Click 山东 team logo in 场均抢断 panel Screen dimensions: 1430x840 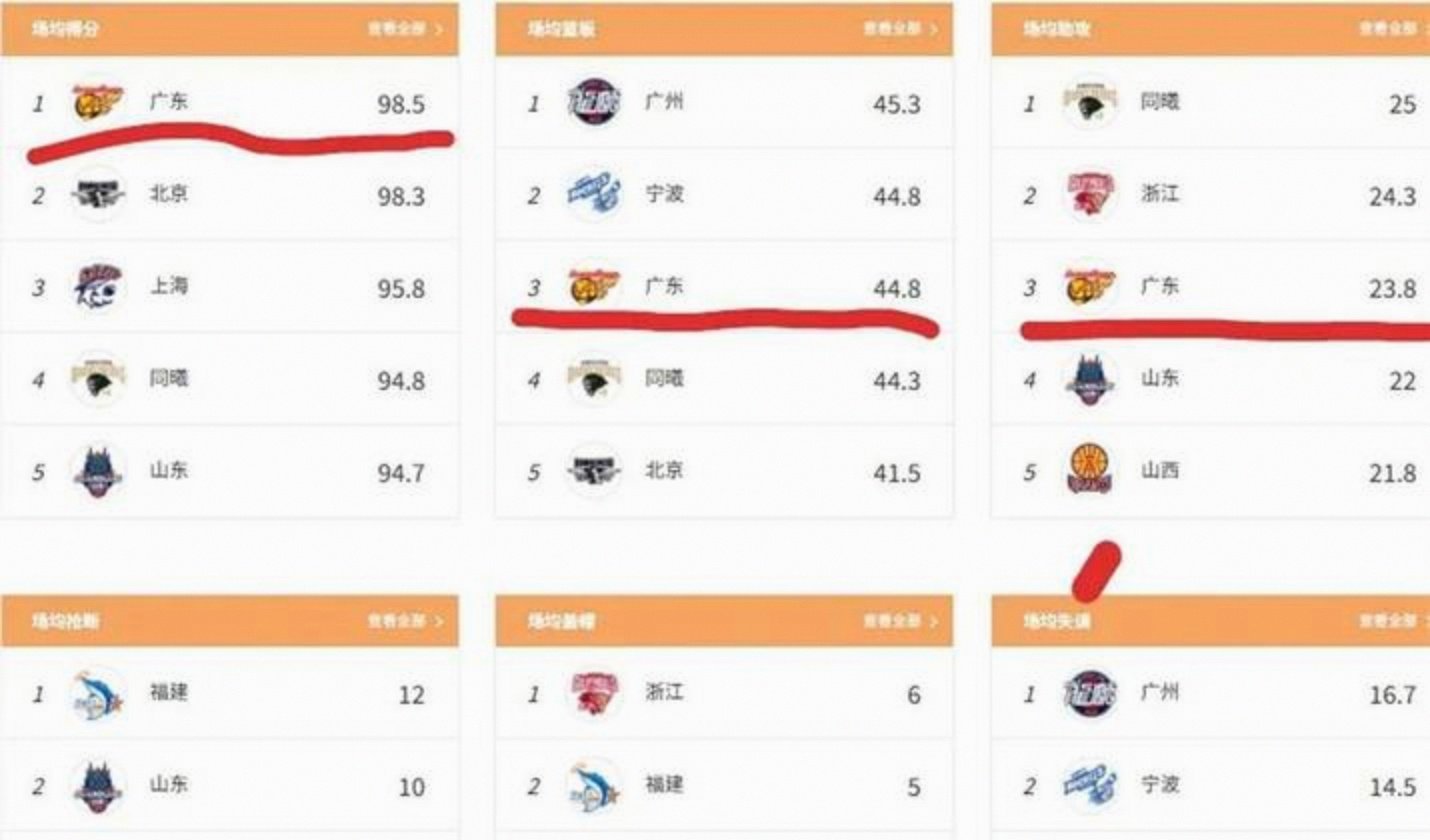98,787
